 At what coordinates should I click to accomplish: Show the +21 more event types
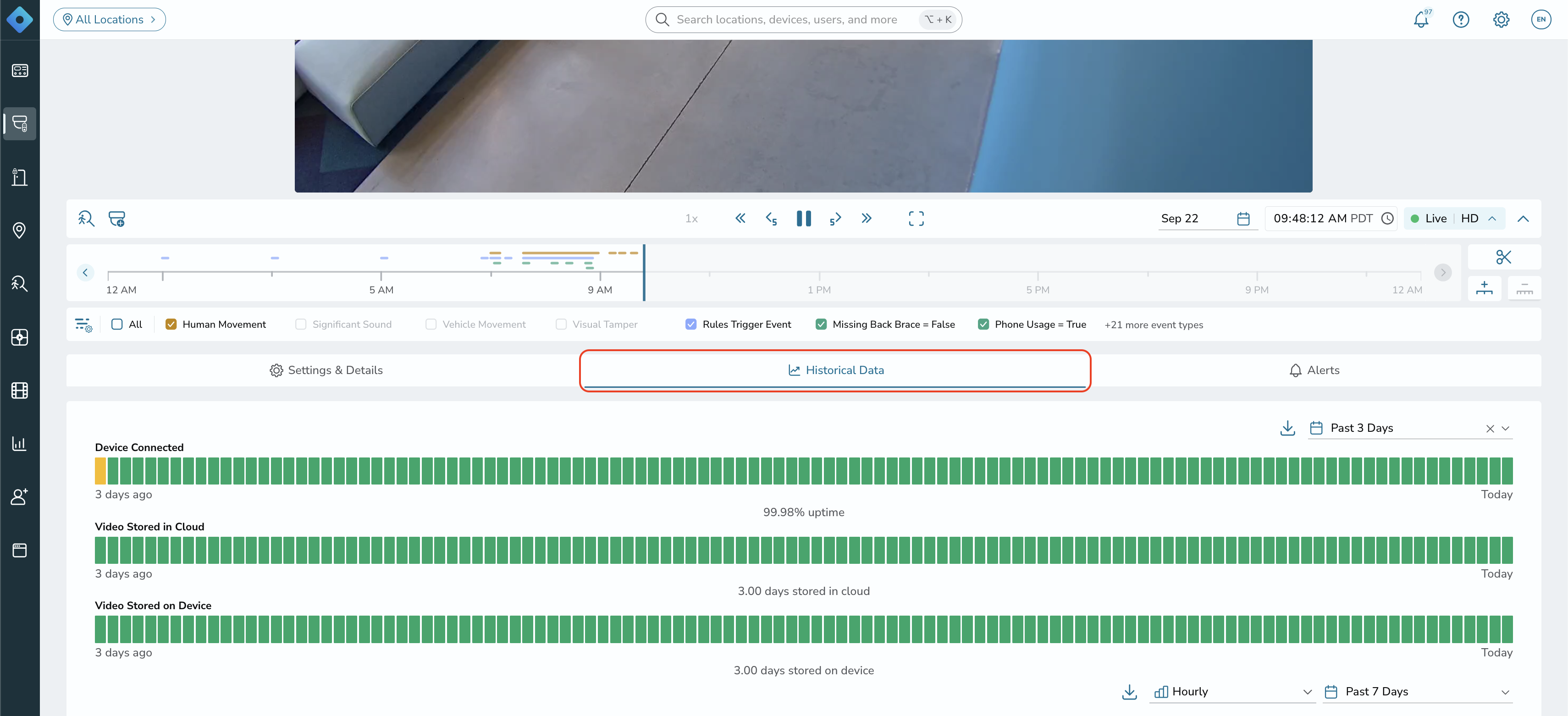1154,325
